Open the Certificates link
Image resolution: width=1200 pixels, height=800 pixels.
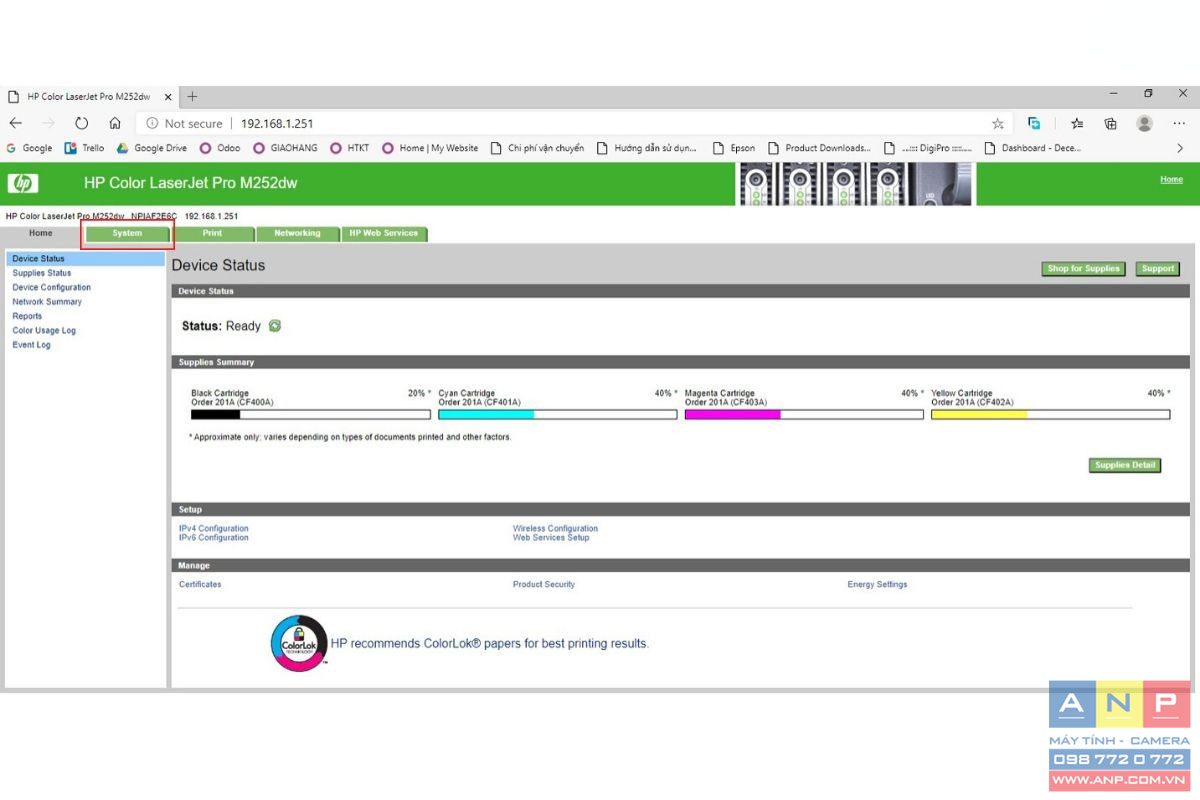(x=200, y=585)
